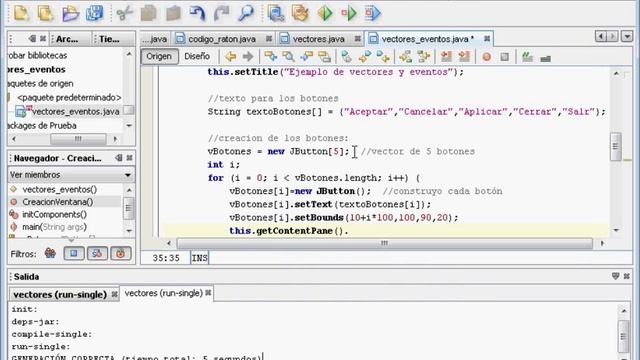640x360 pixels.
Task: Select main(String args) in the navigator
Action: 54,227
